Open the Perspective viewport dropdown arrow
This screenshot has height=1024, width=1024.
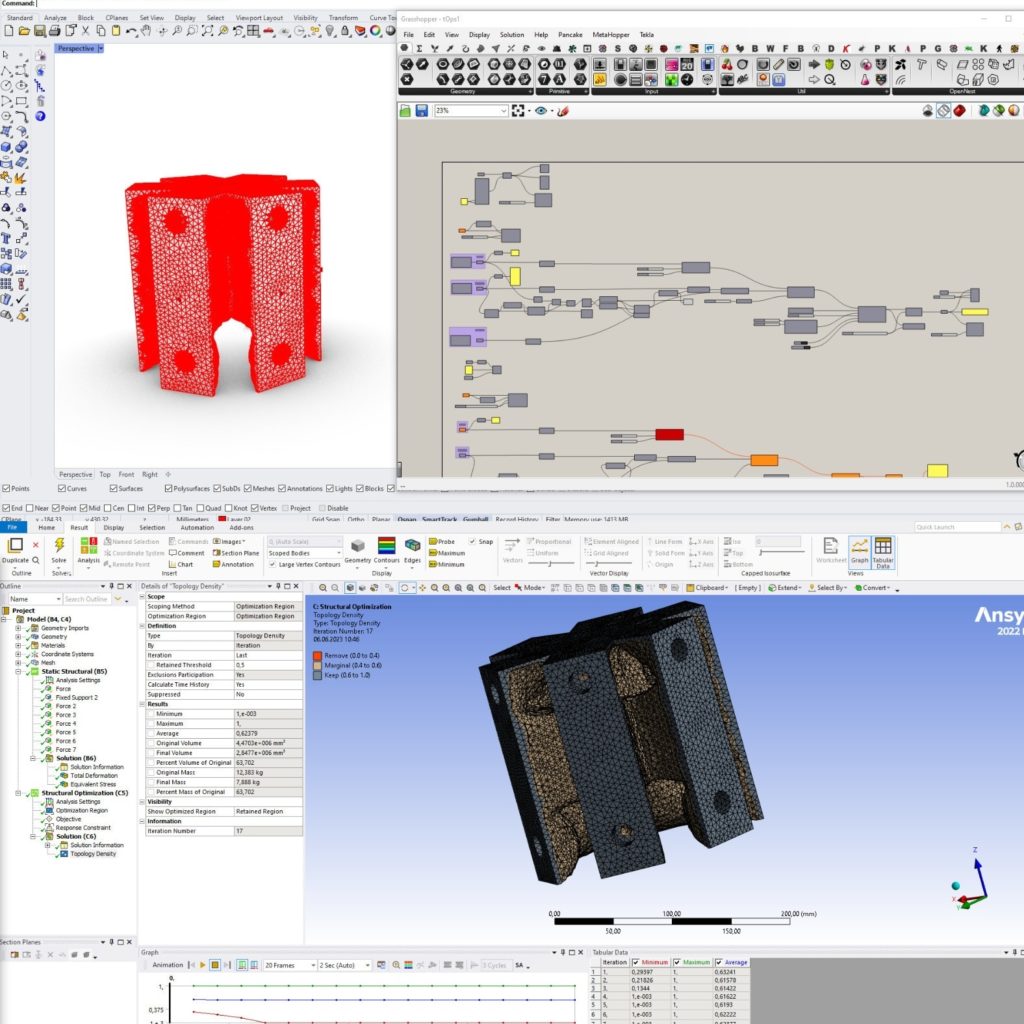[x=101, y=48]
